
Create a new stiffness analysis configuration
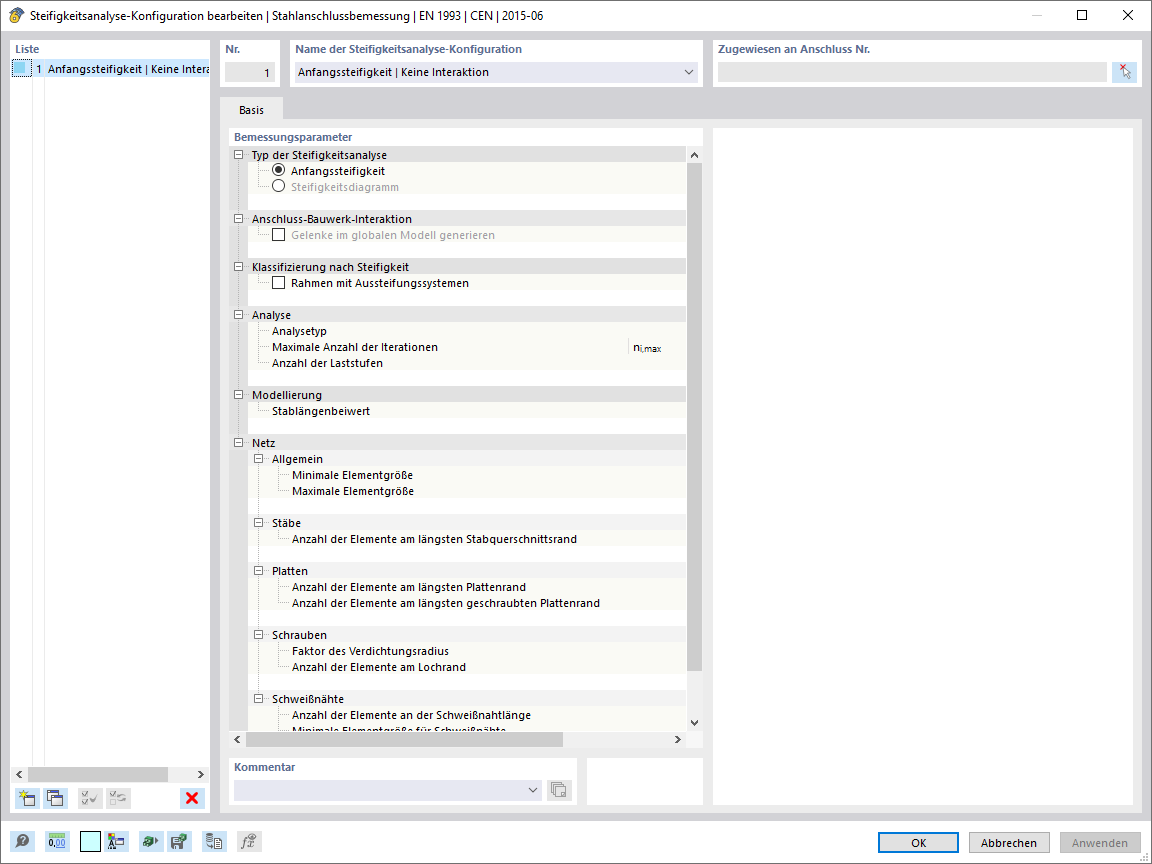(27, 798)
